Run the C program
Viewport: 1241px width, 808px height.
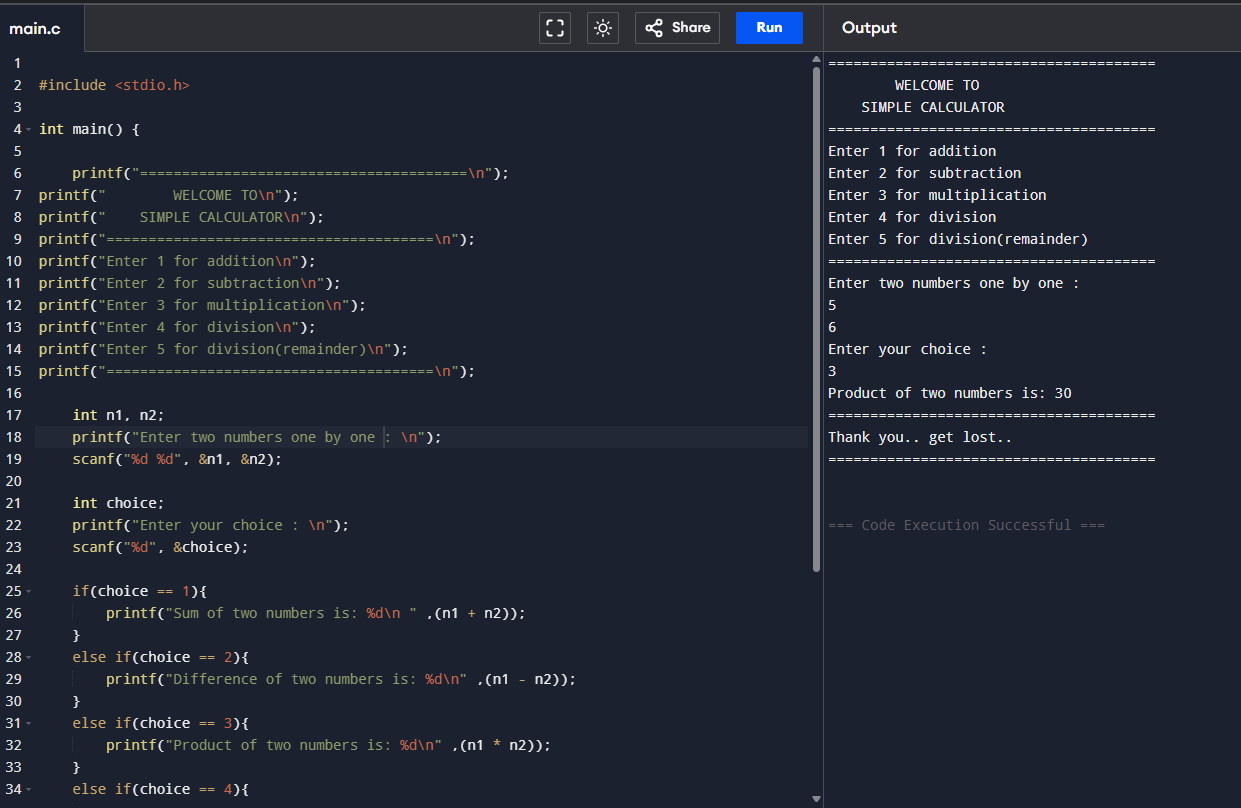[769, 28]
